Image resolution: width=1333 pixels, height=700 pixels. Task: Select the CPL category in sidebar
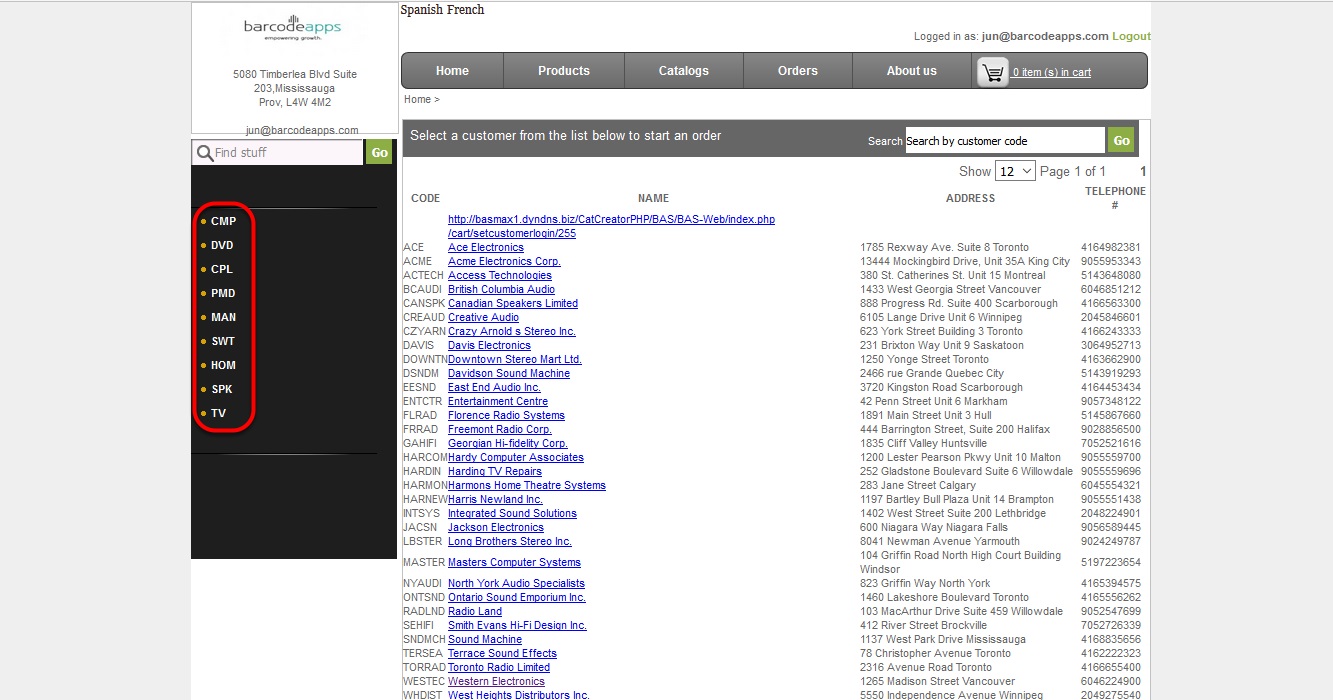(x=222, y=269)
